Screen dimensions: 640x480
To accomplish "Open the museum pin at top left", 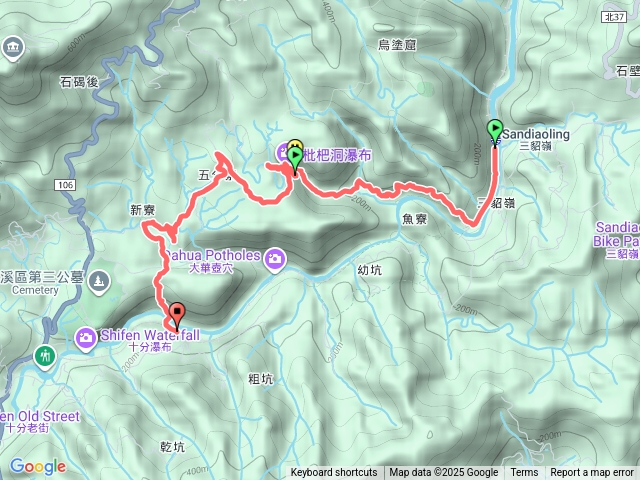I will click(13, 49).
